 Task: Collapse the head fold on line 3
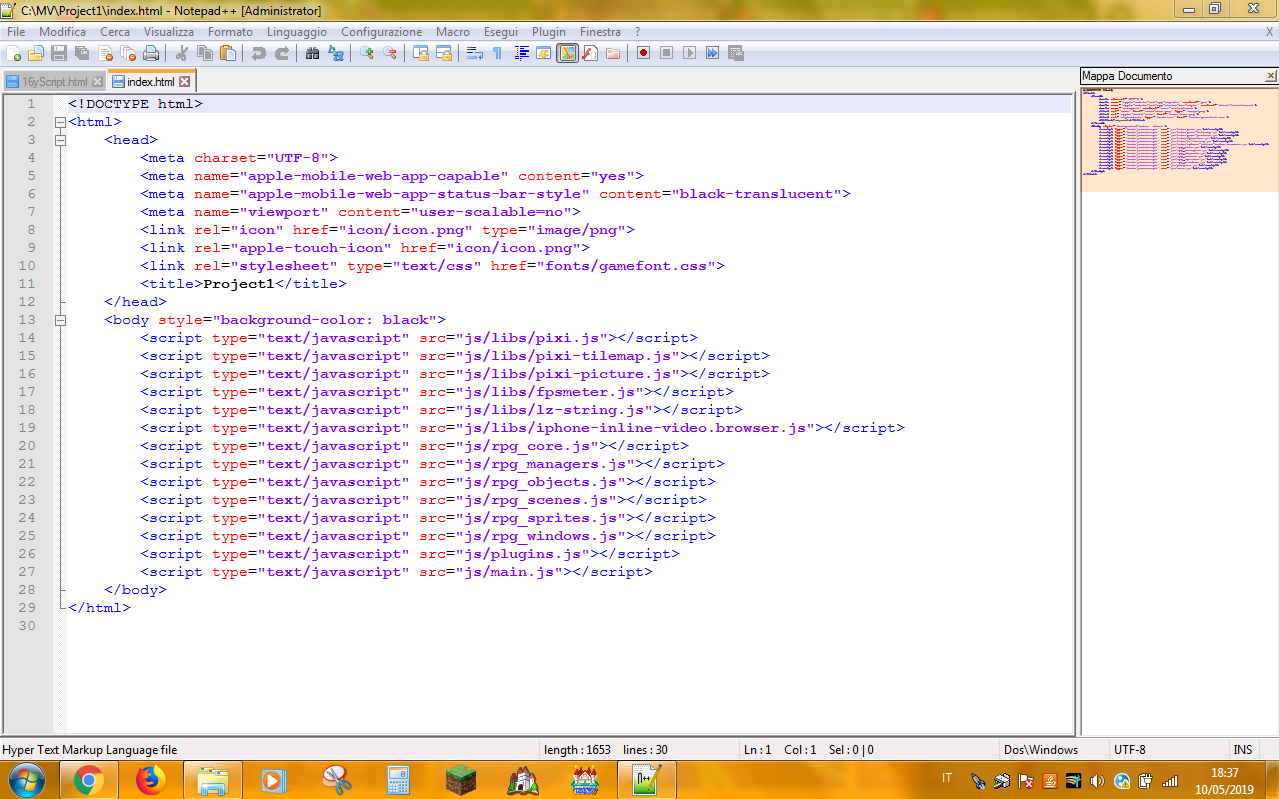coord(60,140)
